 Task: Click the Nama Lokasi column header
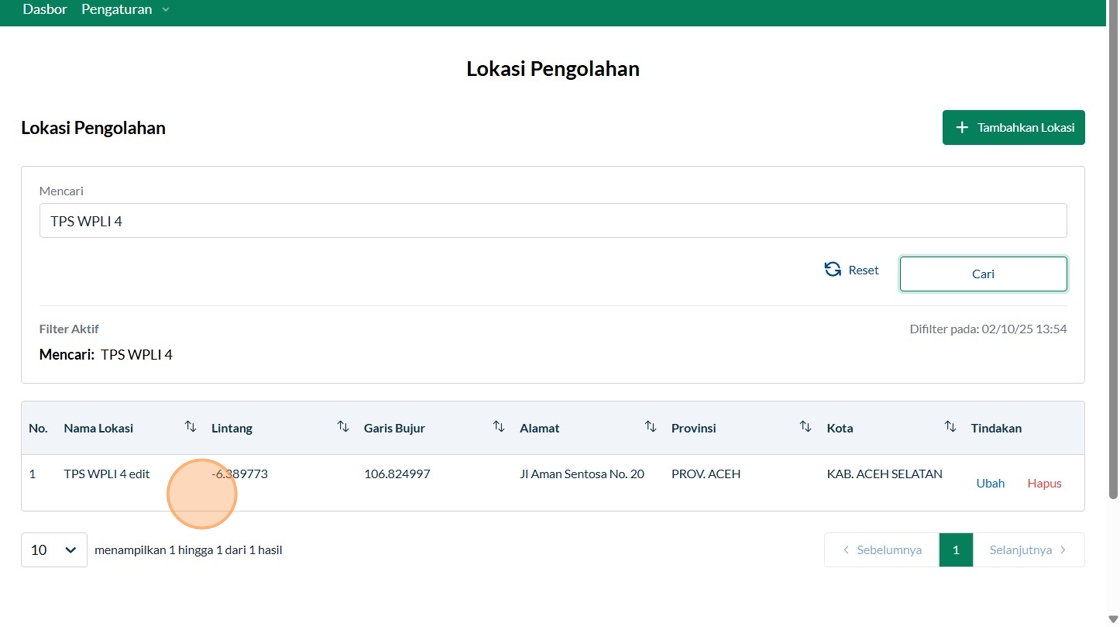tap(99, 428)
